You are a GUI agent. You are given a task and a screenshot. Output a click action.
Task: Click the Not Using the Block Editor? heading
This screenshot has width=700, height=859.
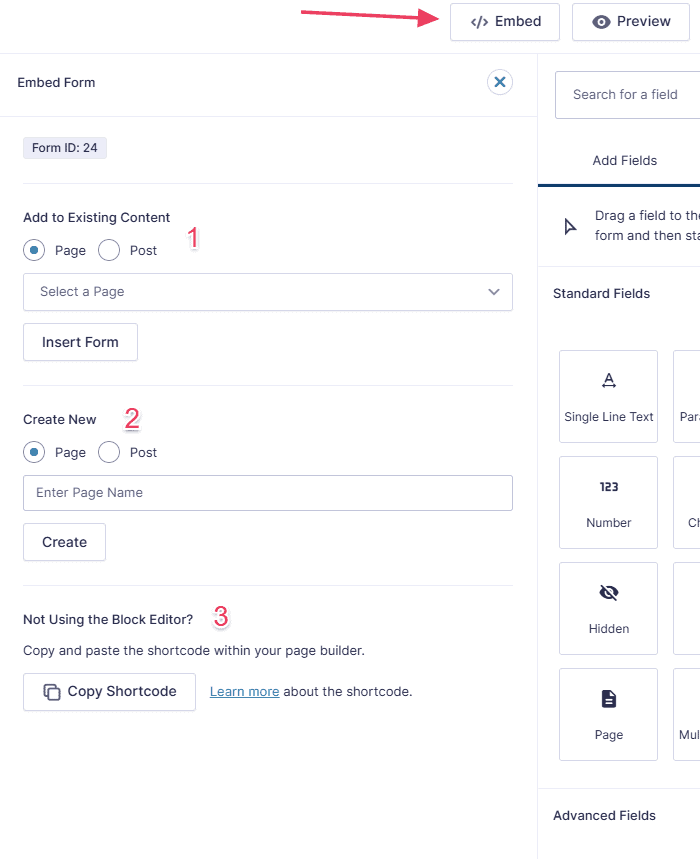pyautogui.click(x=108, y=620)
